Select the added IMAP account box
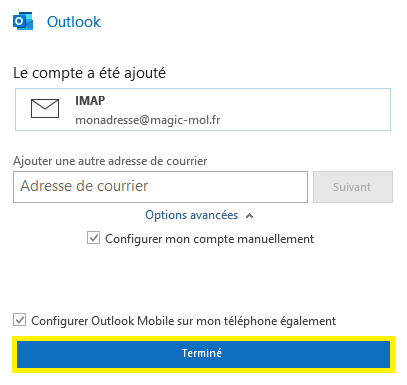Viewport: 407px width, 385px height. tap(203, 109)
